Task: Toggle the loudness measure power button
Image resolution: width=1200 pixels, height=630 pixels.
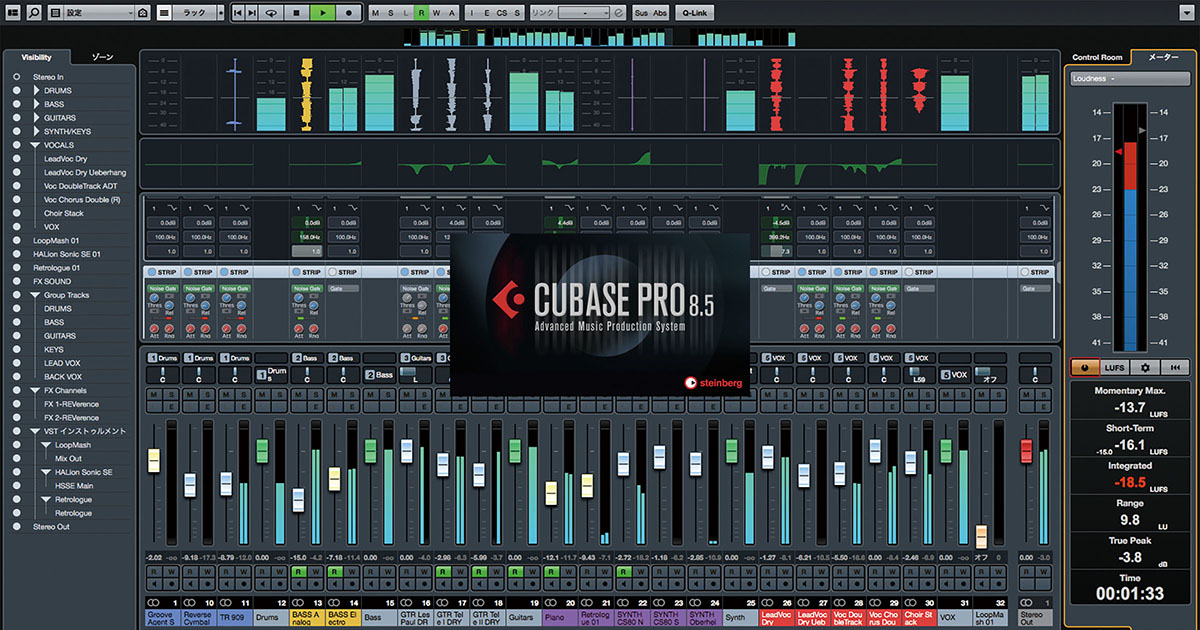Action: (x=1085, y=367)
